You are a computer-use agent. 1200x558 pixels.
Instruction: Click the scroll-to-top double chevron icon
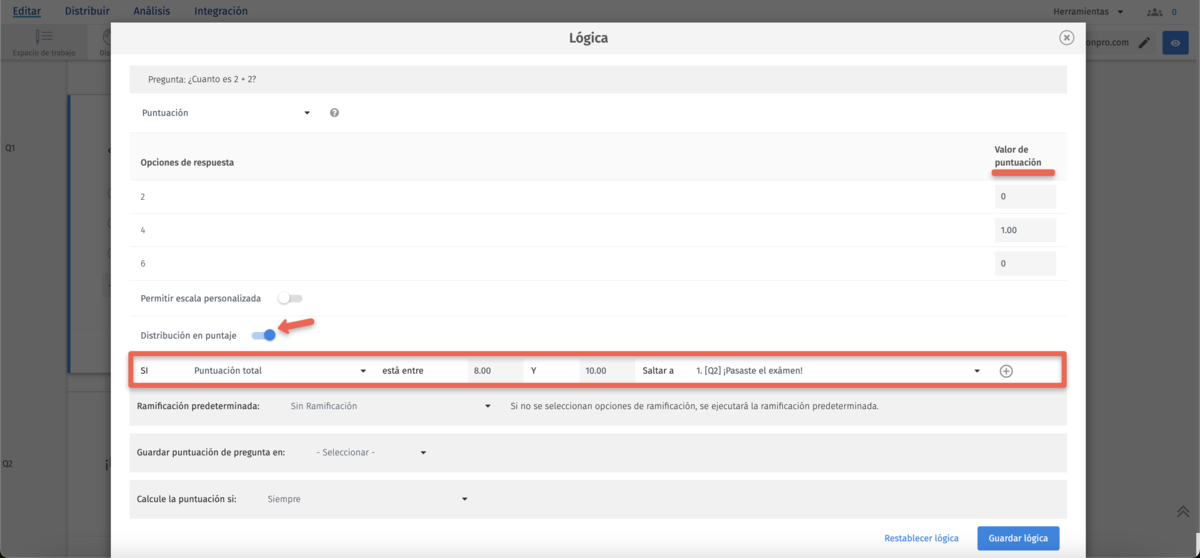[x=1182, y=511]
